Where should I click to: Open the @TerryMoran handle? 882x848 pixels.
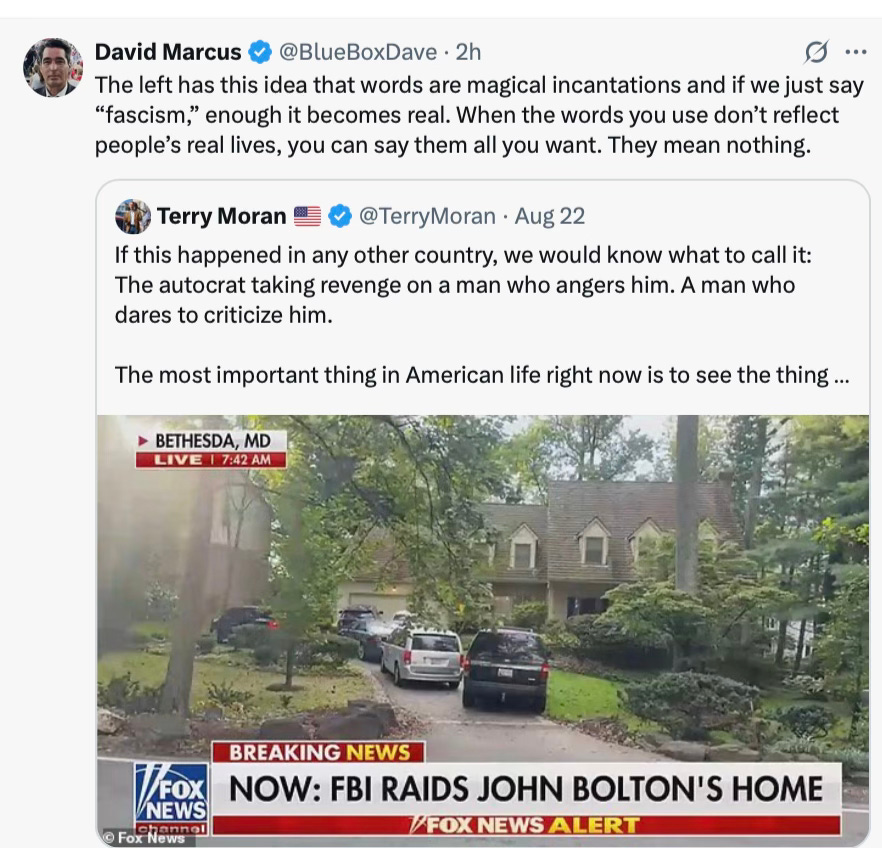(427, 216)
